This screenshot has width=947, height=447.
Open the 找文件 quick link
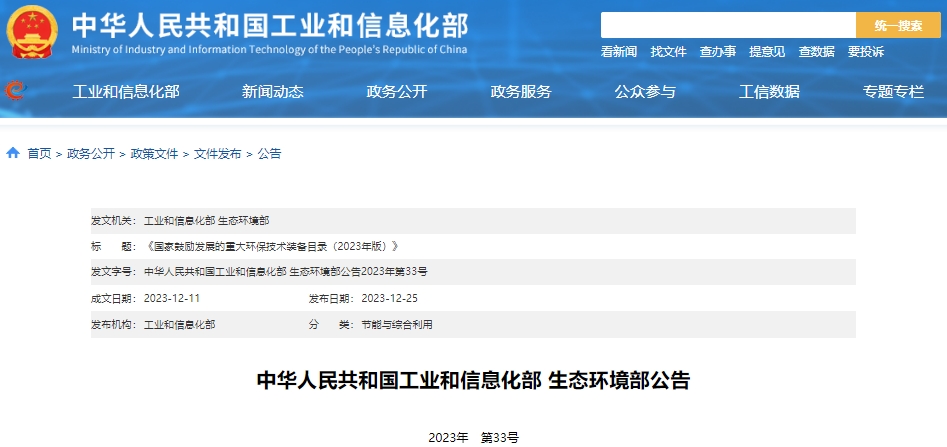[x=668, y=52]
